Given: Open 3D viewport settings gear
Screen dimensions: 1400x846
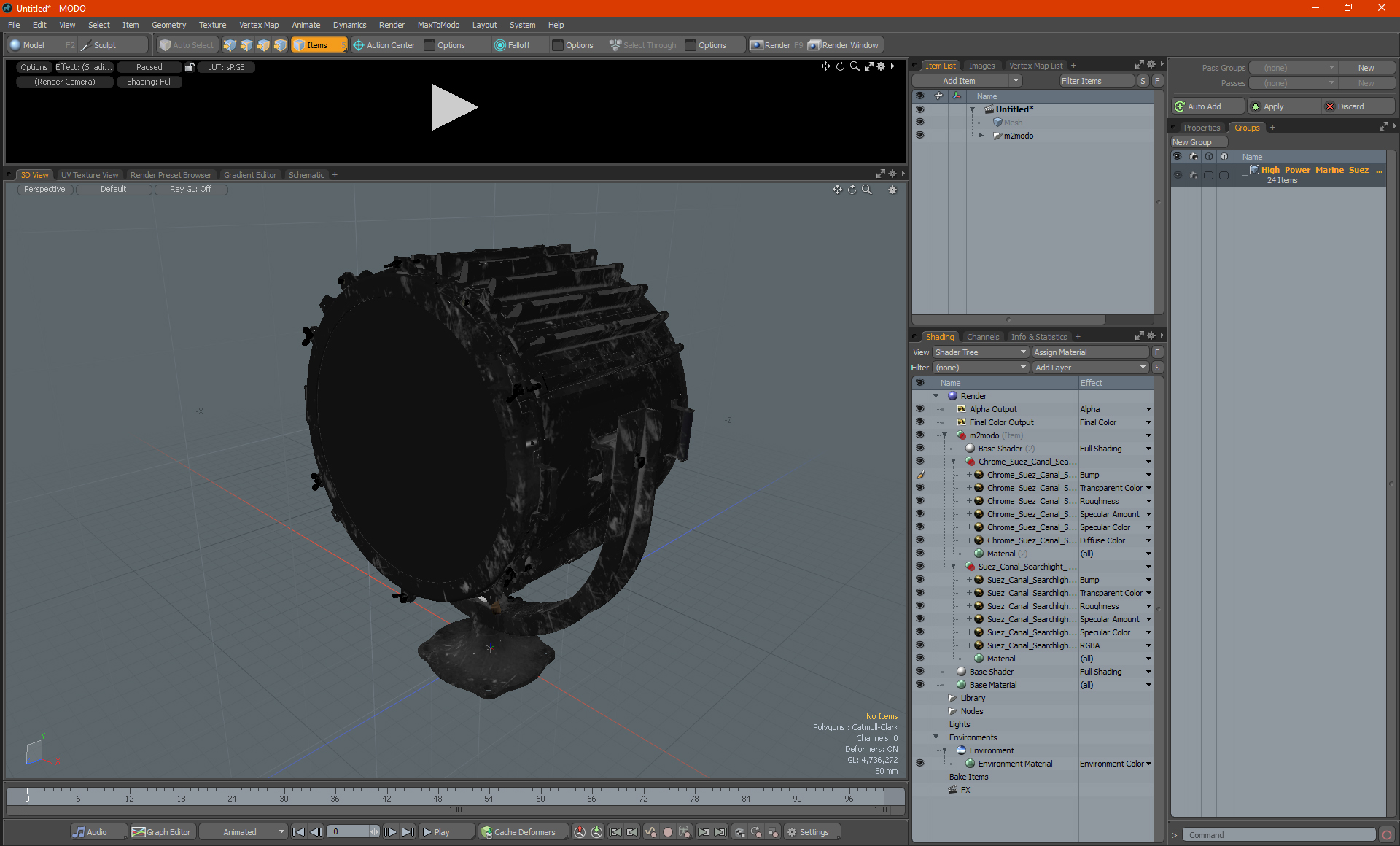Looking at the screenshot, I should pyautogui.click(x=892, y=190).
